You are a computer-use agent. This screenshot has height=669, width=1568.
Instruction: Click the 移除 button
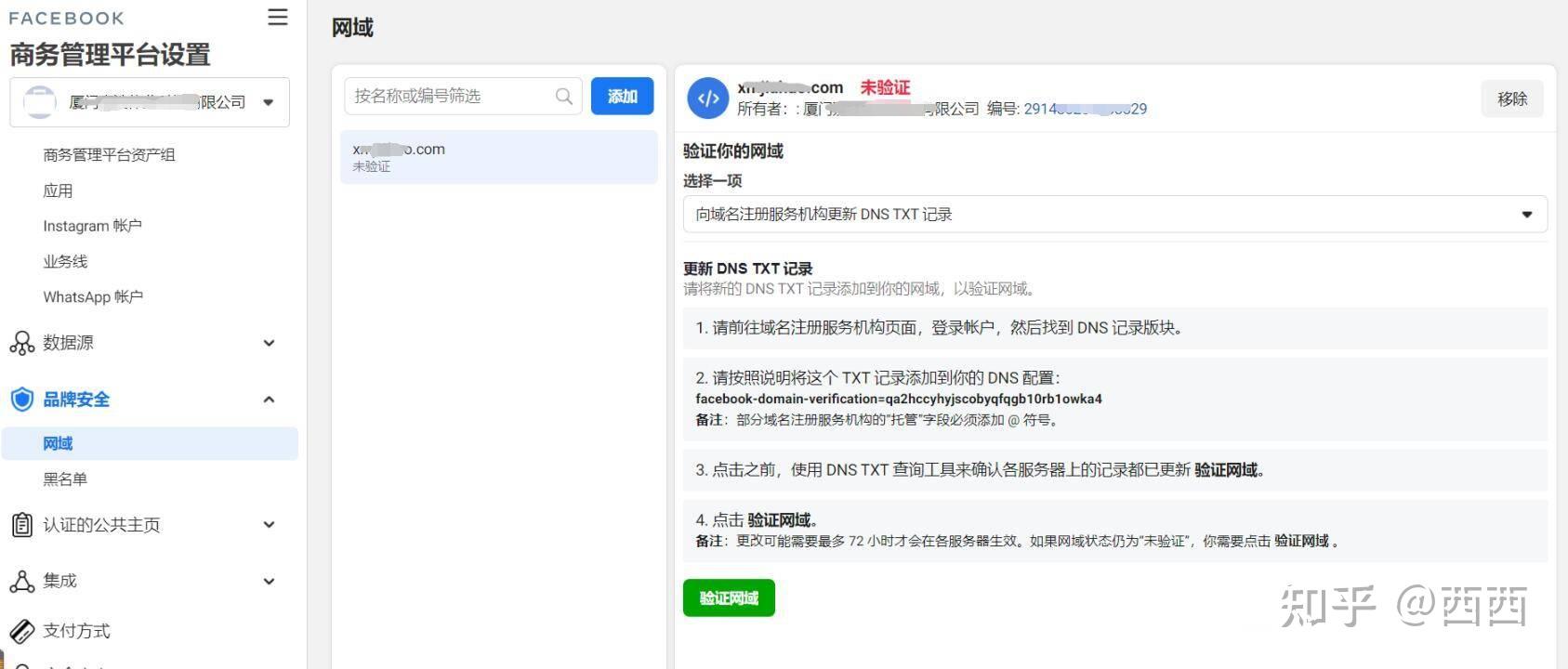point(1512,98)
